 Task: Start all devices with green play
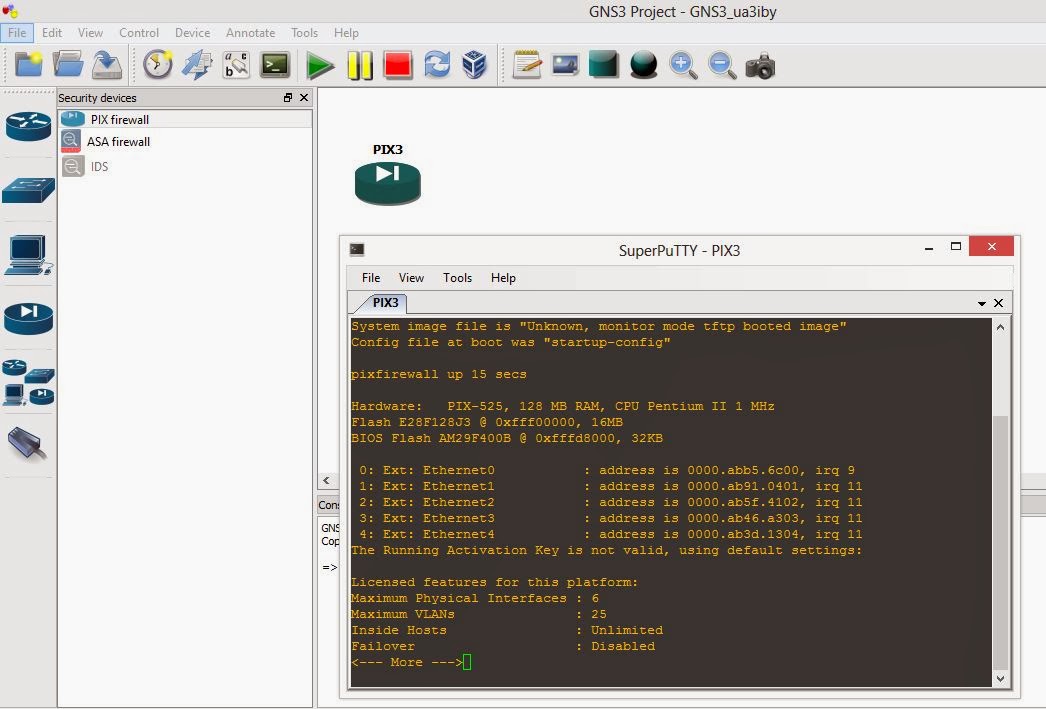pos(320,65)
